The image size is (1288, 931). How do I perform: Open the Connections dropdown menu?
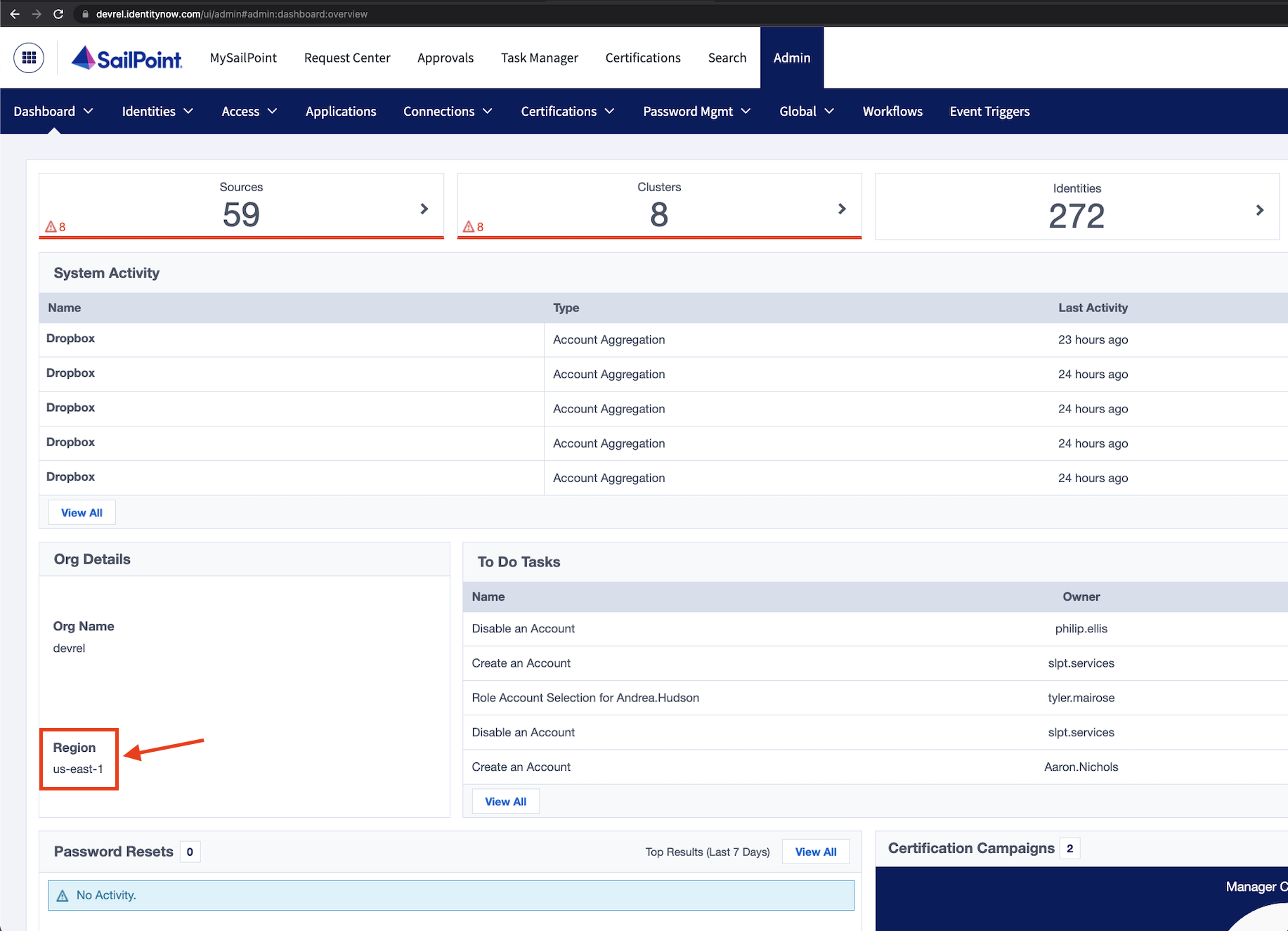tap(448, 111)
